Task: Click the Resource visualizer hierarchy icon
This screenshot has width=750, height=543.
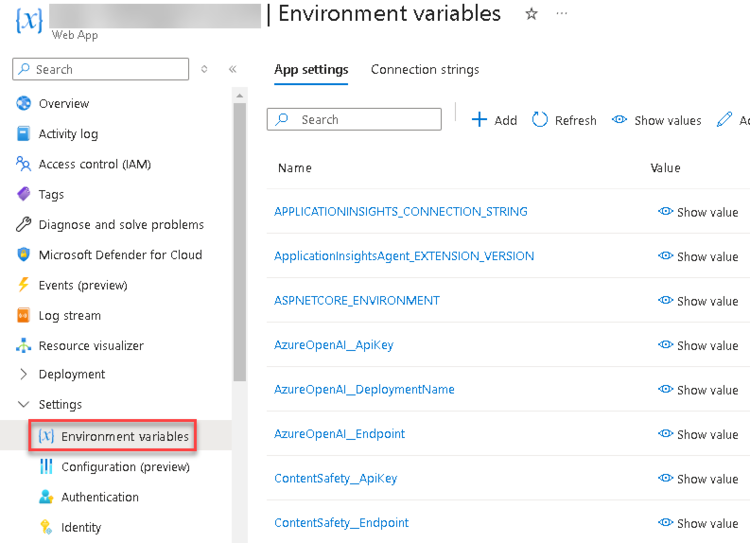Action: click(x=23, y=345)
